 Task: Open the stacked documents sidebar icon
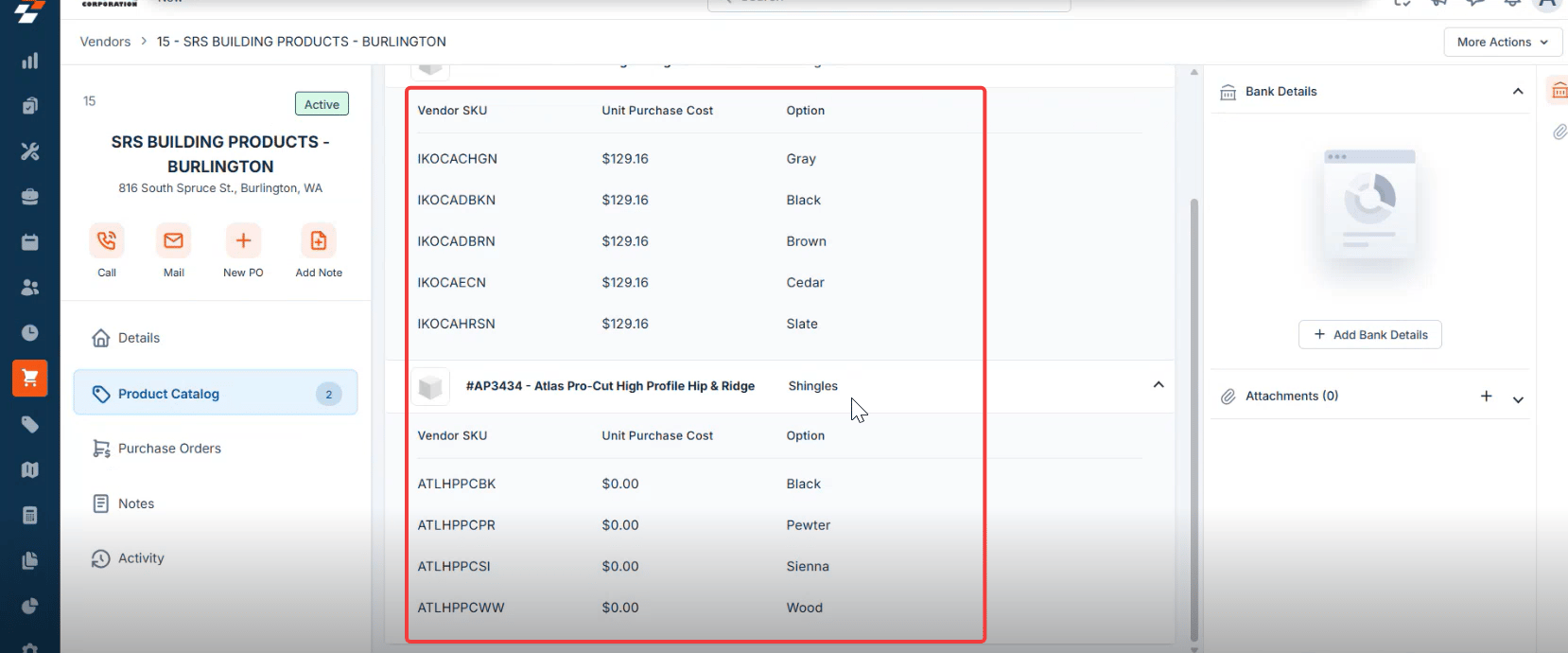click(30, 561)
